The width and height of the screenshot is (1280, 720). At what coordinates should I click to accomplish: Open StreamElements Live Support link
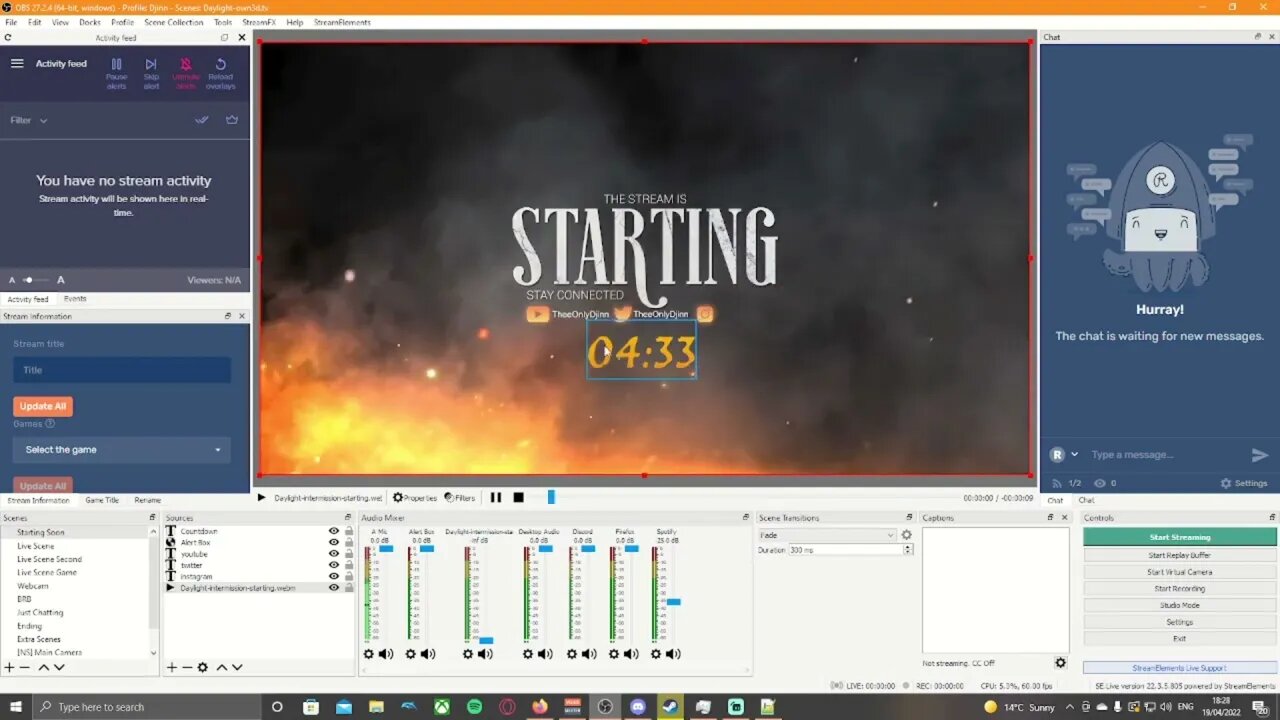point(1180,668)
